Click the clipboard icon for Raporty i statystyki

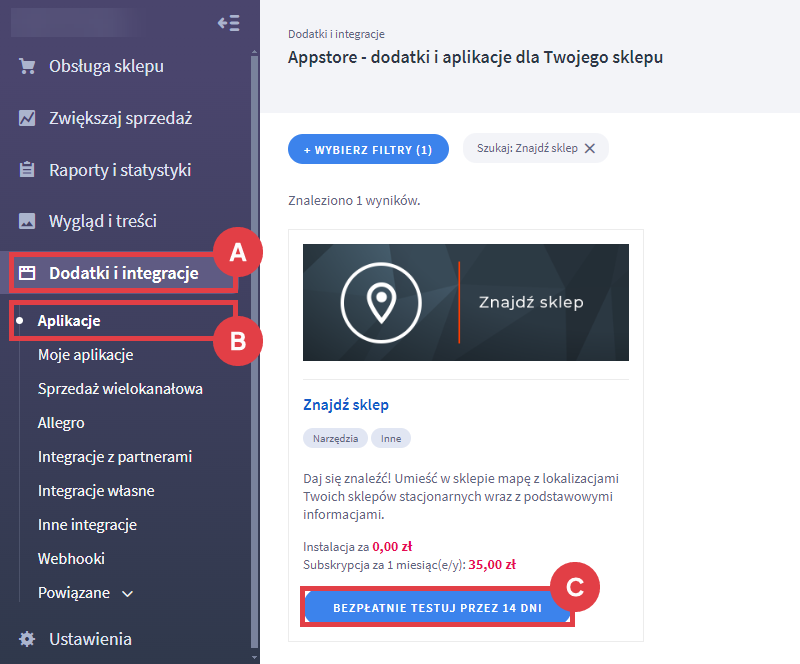[27, 169]
